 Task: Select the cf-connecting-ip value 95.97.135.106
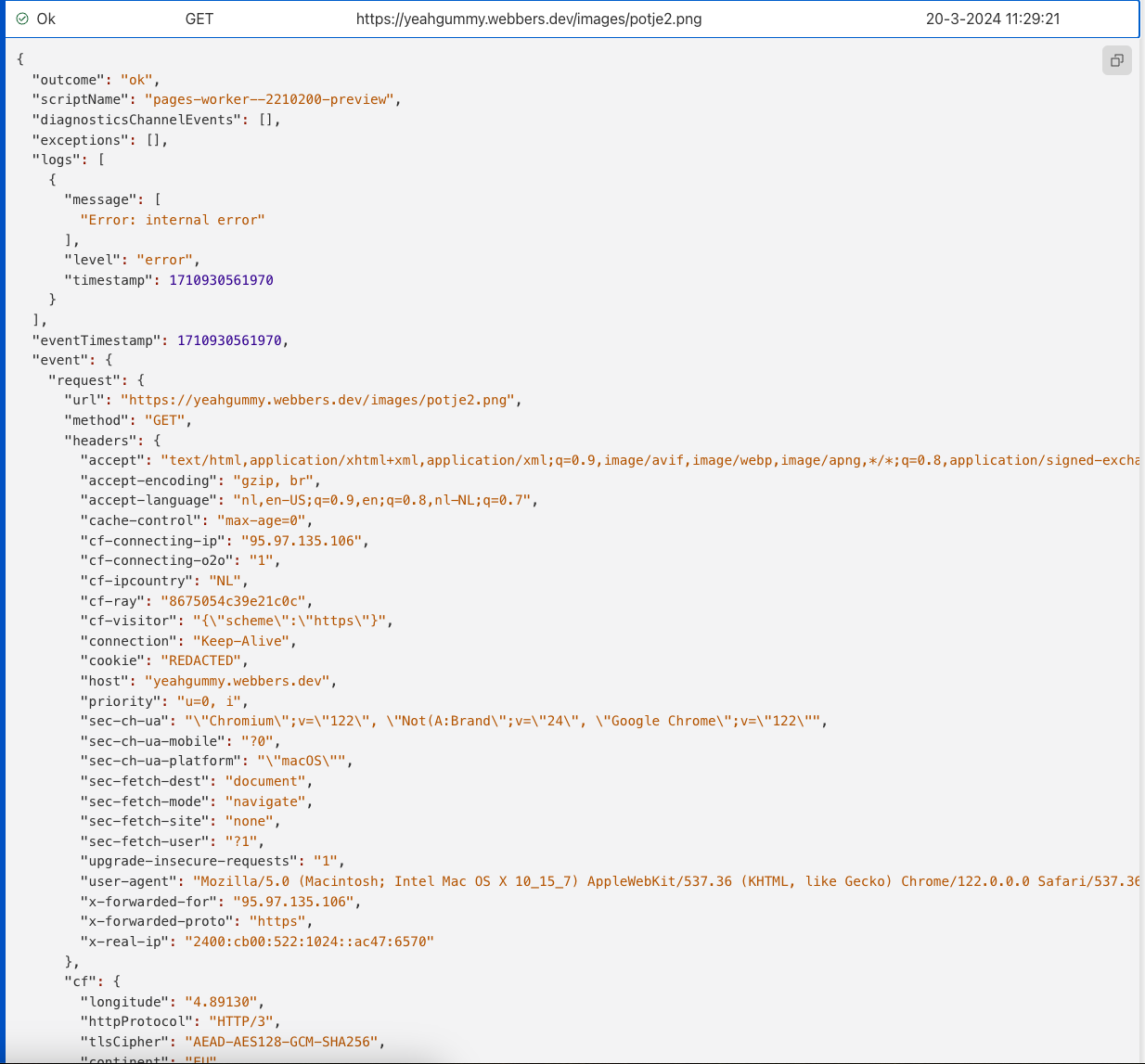306,540
